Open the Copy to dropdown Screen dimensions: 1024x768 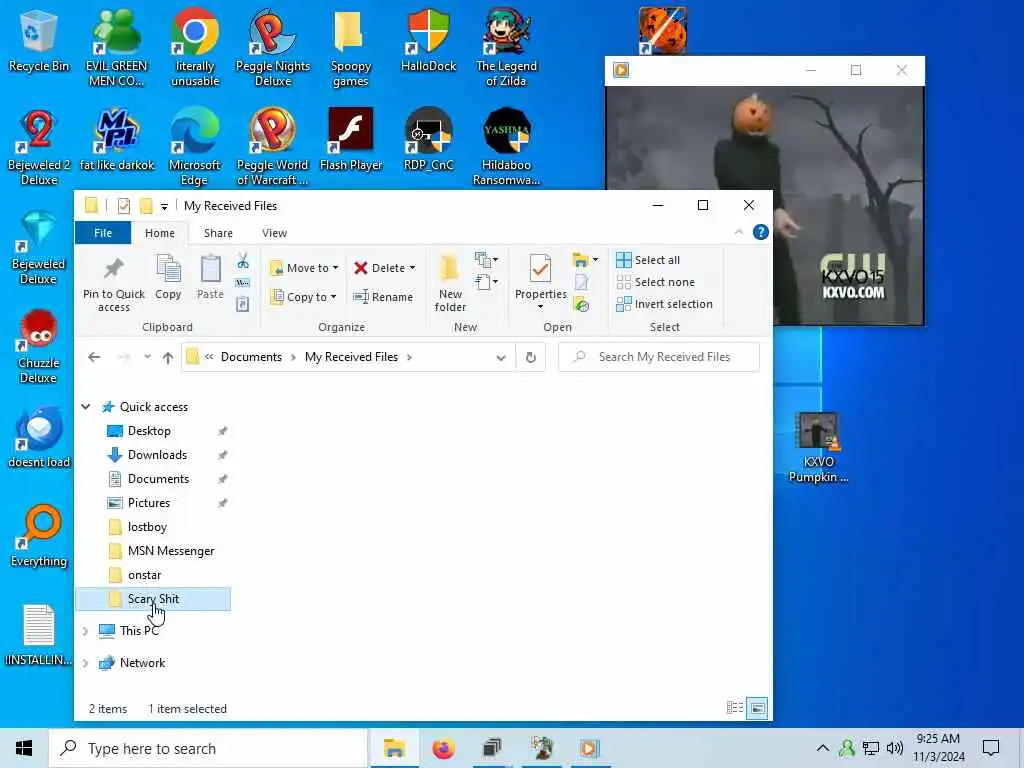click(x=303, y=296)
